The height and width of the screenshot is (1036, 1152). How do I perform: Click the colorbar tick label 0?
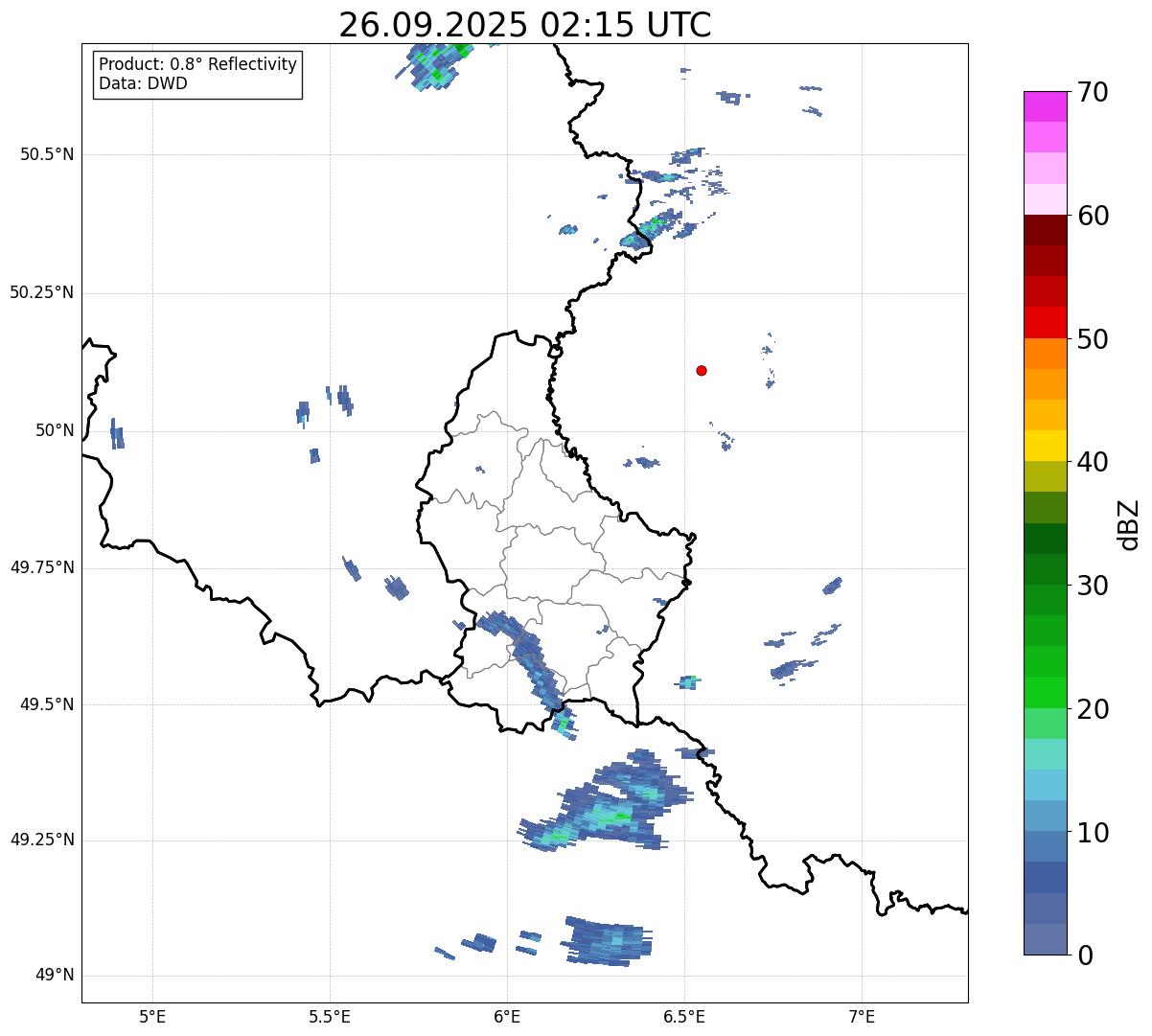point(1084,955)
